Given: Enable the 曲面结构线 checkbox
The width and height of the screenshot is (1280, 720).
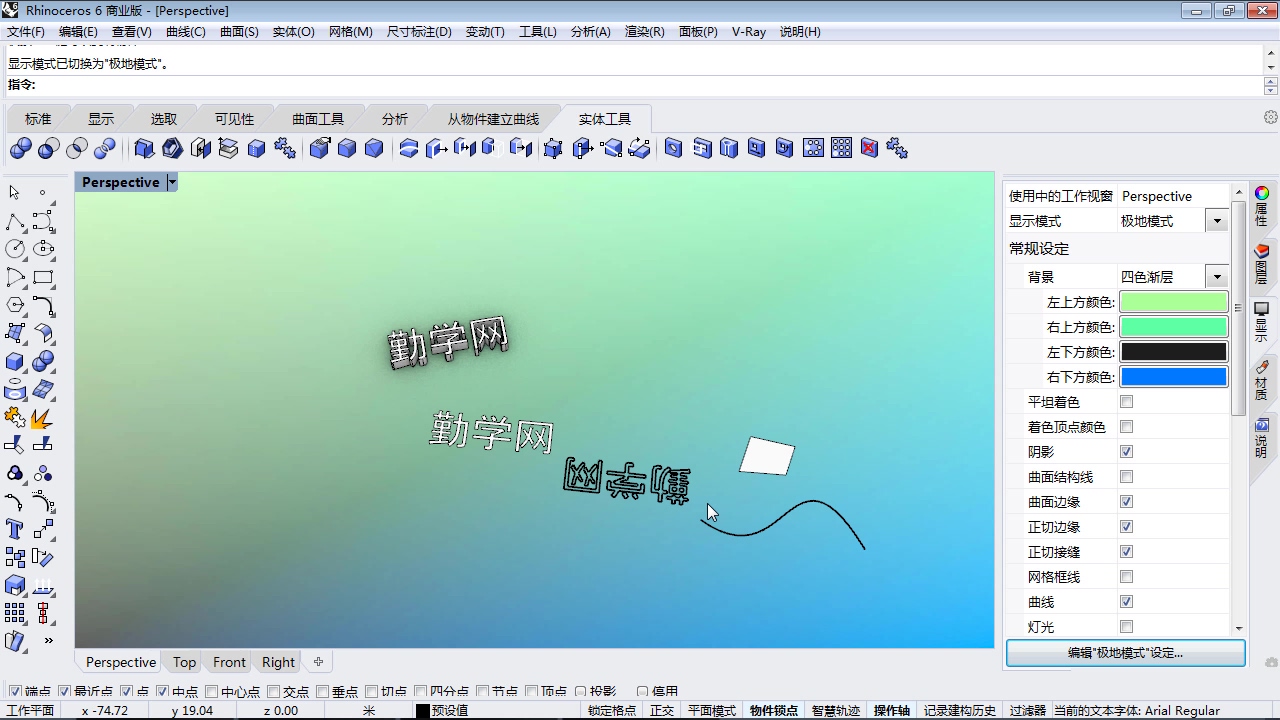Looking at the screenshot, I should pyautogui.click(x=1127, y=477).
